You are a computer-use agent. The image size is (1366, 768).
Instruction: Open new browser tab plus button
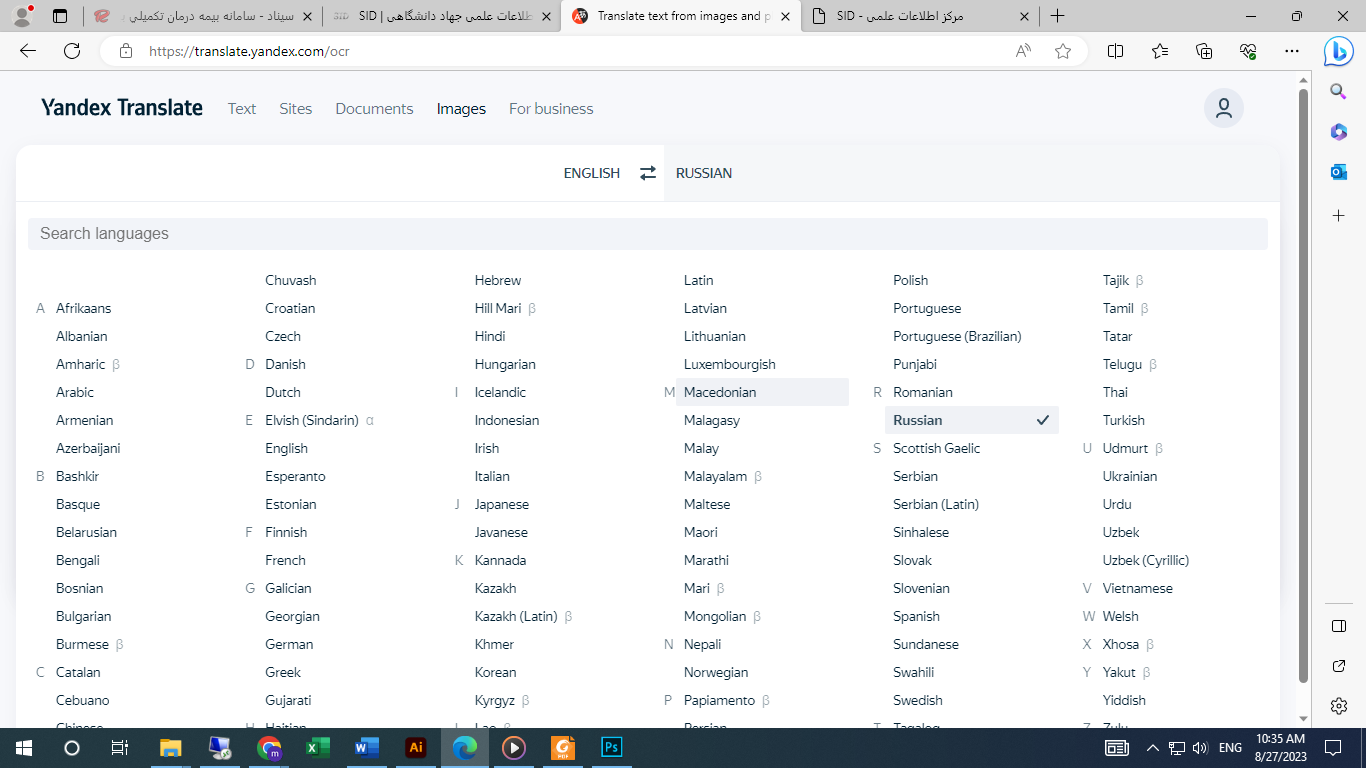[x=1058, y=16]
